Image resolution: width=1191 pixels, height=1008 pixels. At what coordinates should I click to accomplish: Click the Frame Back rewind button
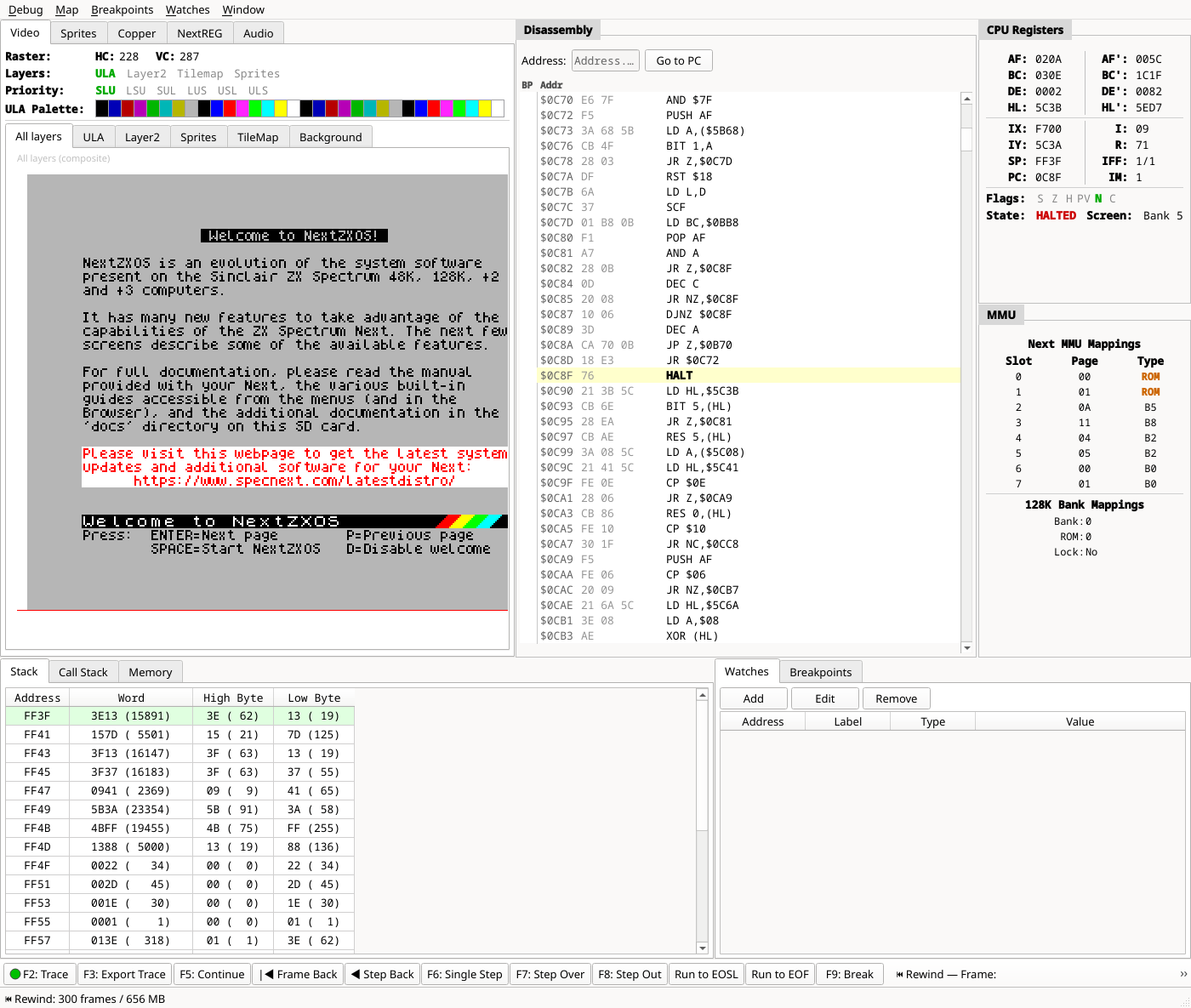coord(299,974)
